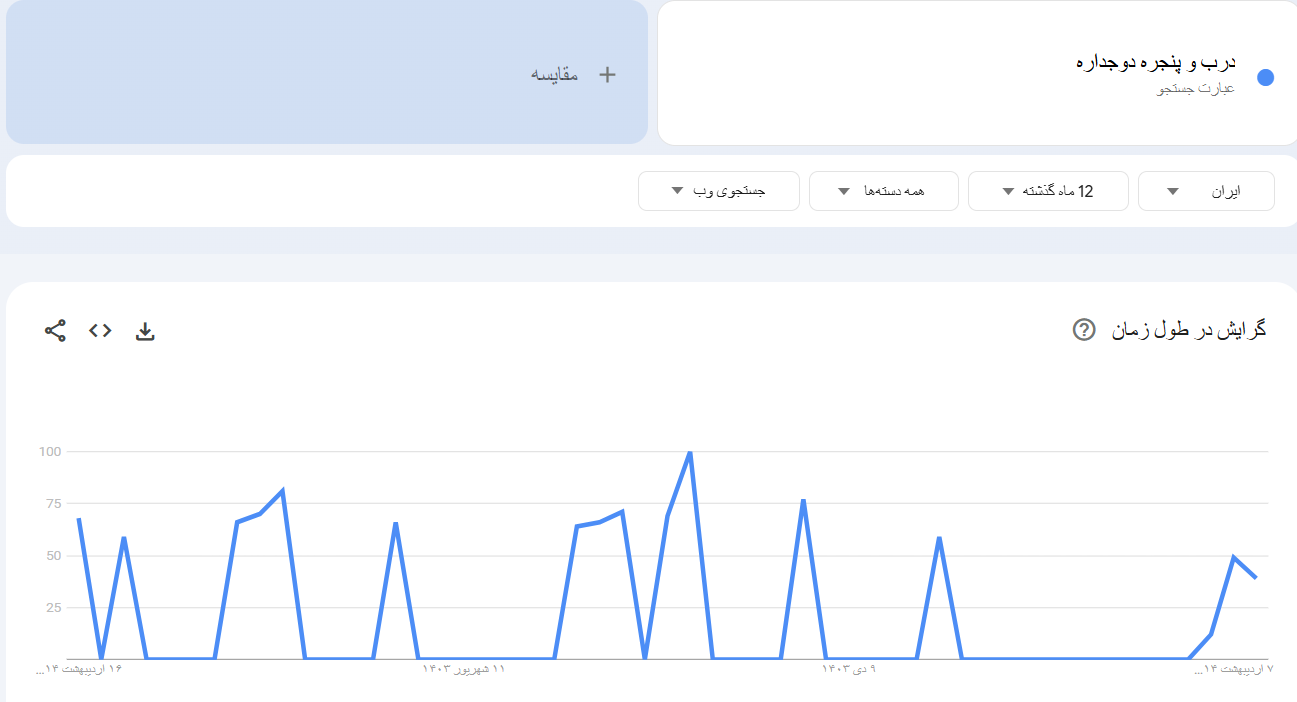
Task: Click the share icon on the chart card
Action: coord(55,331)
